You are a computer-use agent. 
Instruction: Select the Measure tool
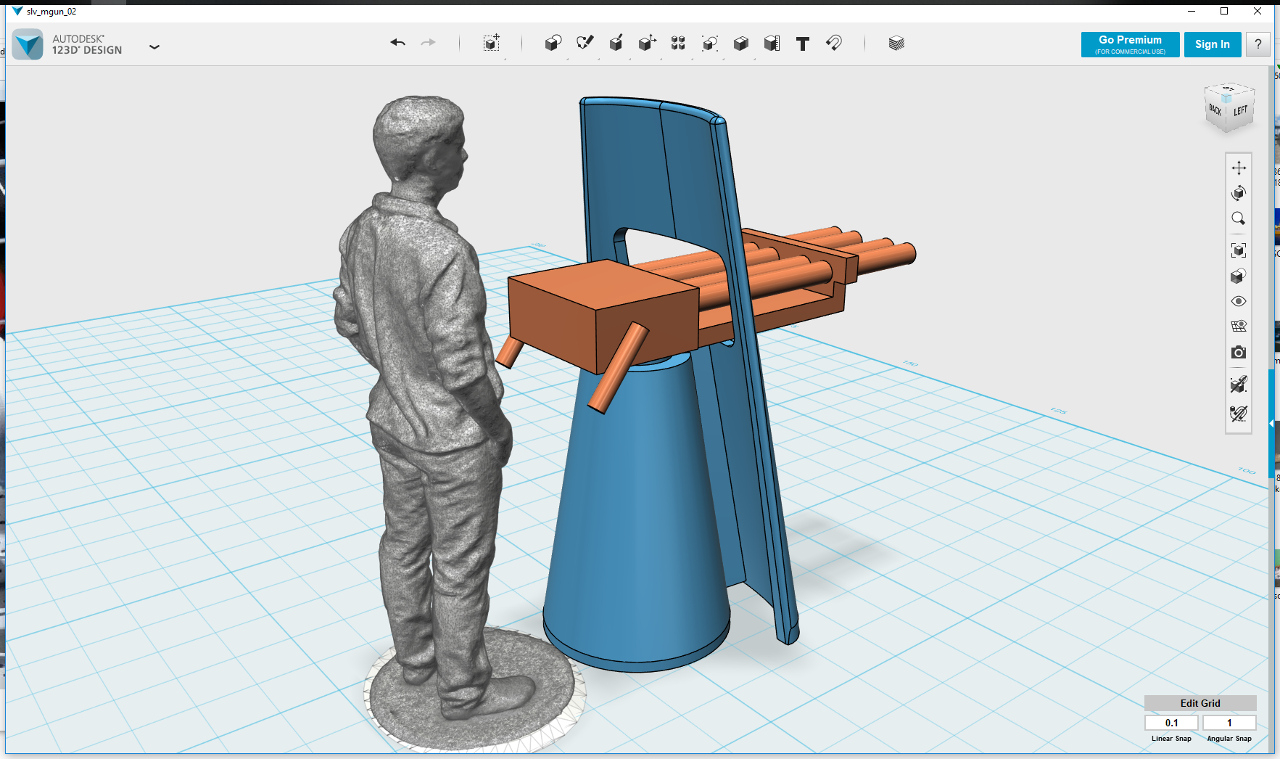[772, 43]
